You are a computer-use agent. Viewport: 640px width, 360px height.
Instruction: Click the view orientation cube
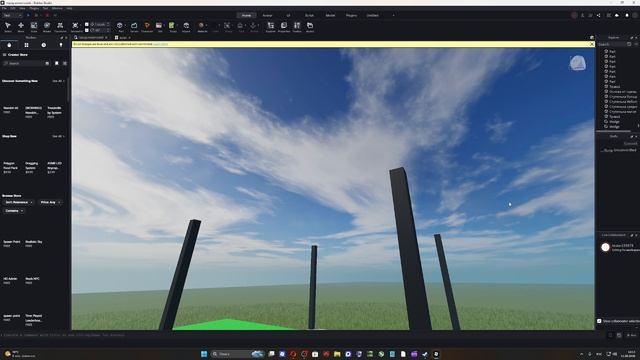(577, 63)
